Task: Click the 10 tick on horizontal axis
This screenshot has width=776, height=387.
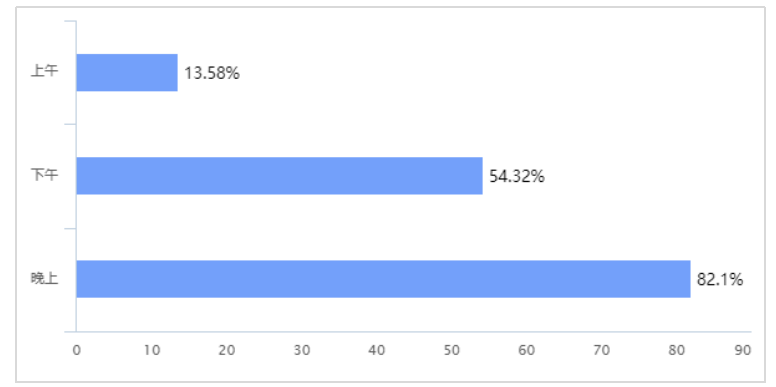Action: click(x=151, y=350)
